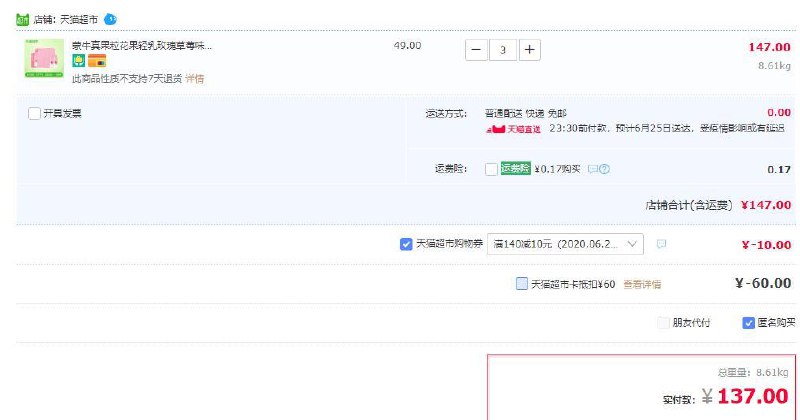
Task: Click the store total ¥147.00 text
Action: (766, 205)
